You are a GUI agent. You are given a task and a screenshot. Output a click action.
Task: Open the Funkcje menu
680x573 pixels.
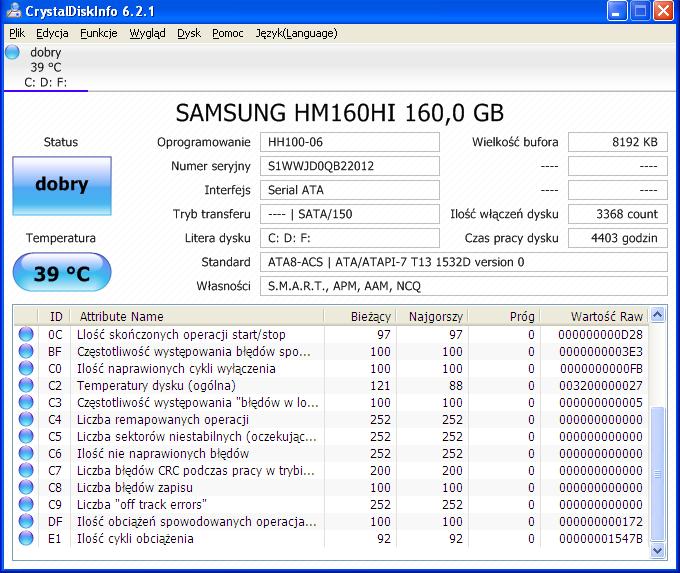pos(98,33)
